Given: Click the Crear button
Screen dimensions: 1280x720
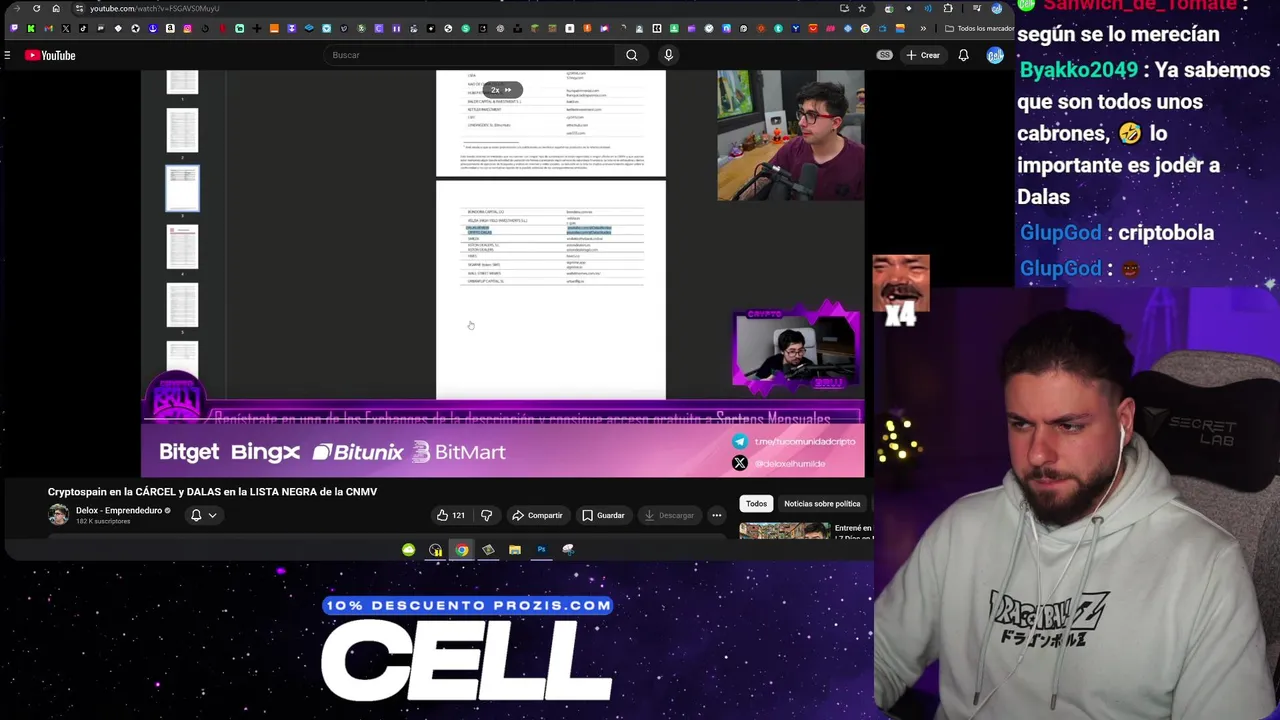Looking at the screenshot, I should [922, 55].
